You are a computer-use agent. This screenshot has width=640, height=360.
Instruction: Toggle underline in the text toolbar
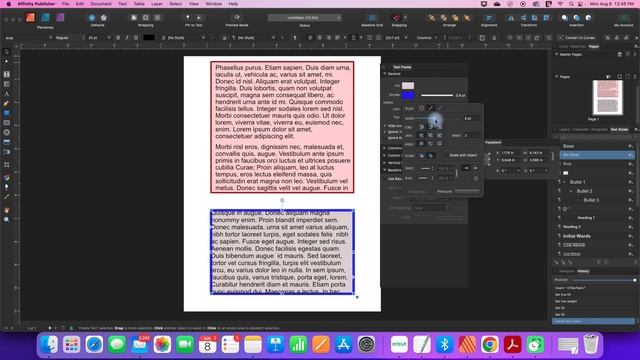tap(136, 38)
